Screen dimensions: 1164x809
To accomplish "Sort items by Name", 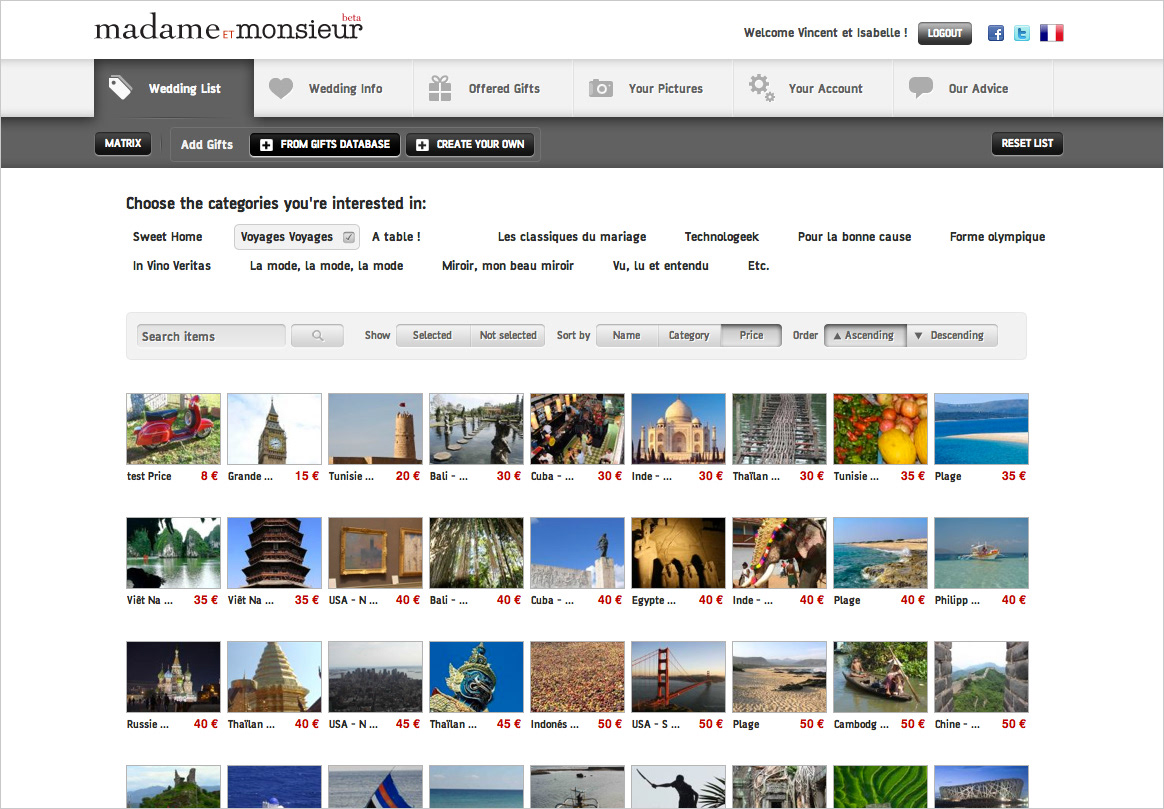I will (x=627, y=335).
